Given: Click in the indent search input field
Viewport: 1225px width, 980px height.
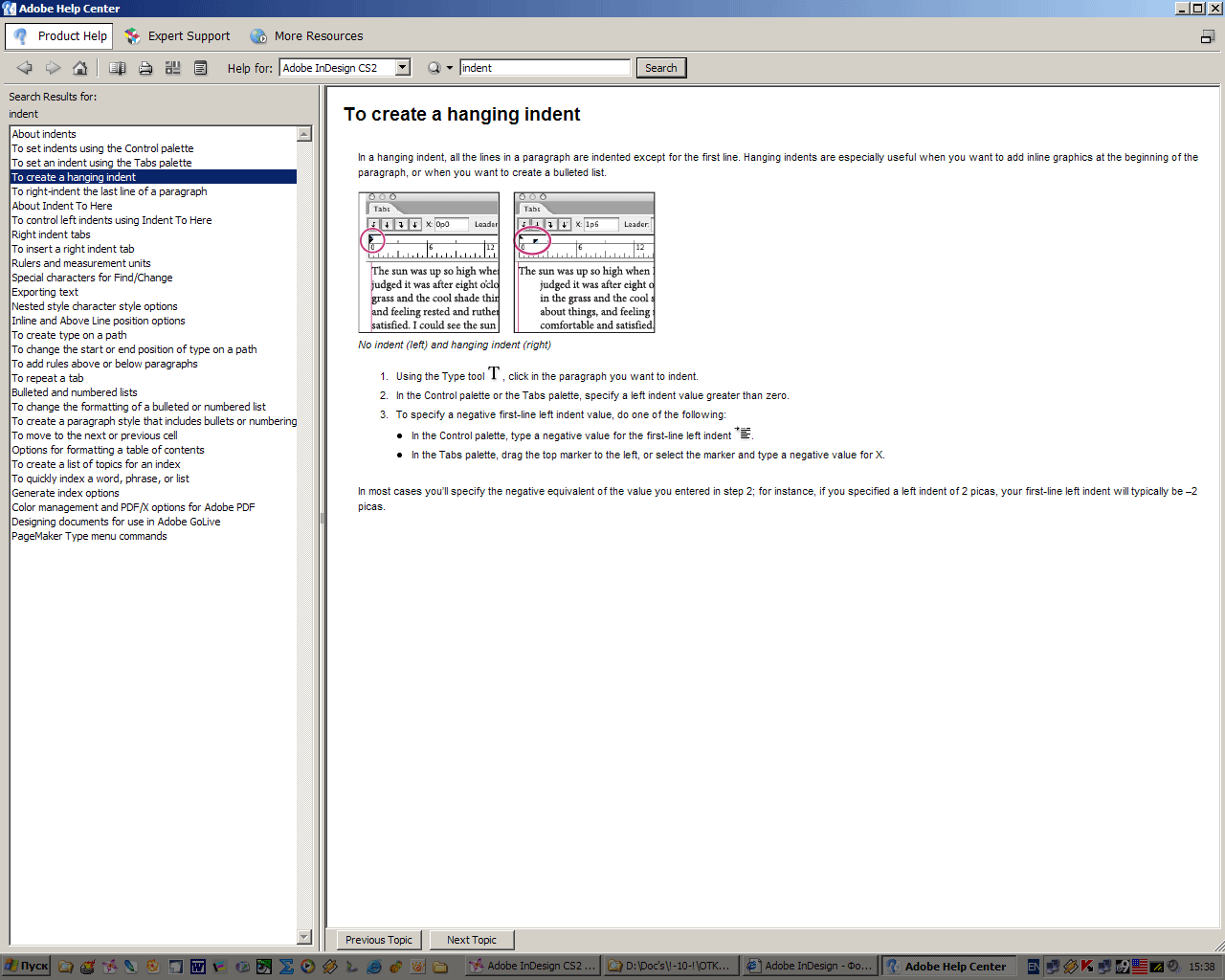Looking at the screenshot, I should point(545,68).
